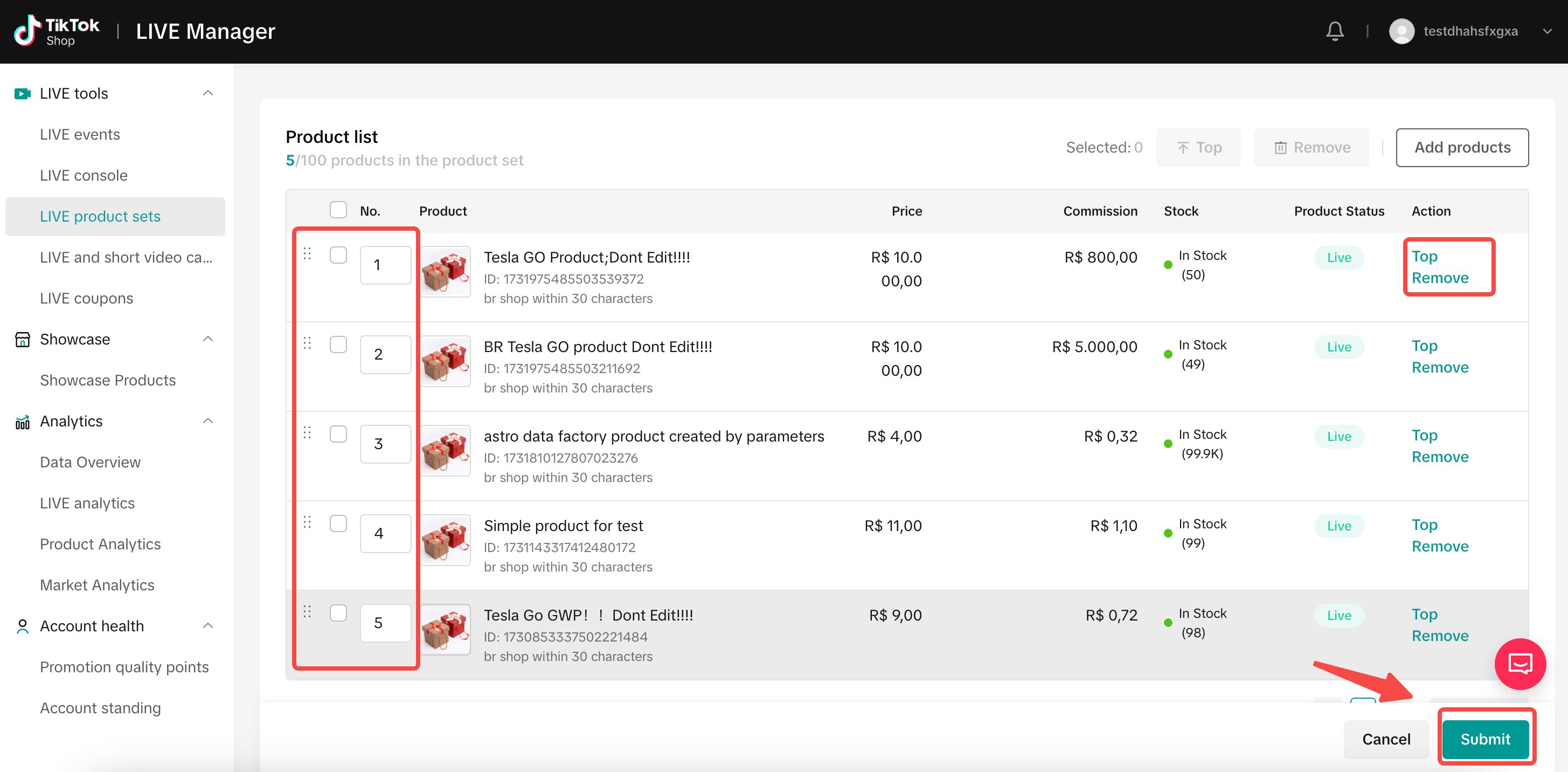Collapse the LIVE tools section
Screen dimensions: 1568x772
point(207,93)
